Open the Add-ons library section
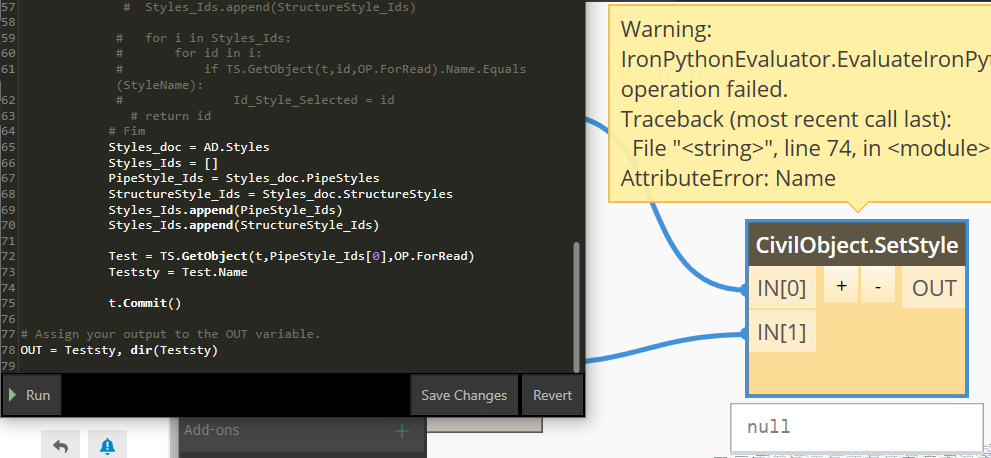Screen dimensions: 991x458 click(x=302, y=431)
